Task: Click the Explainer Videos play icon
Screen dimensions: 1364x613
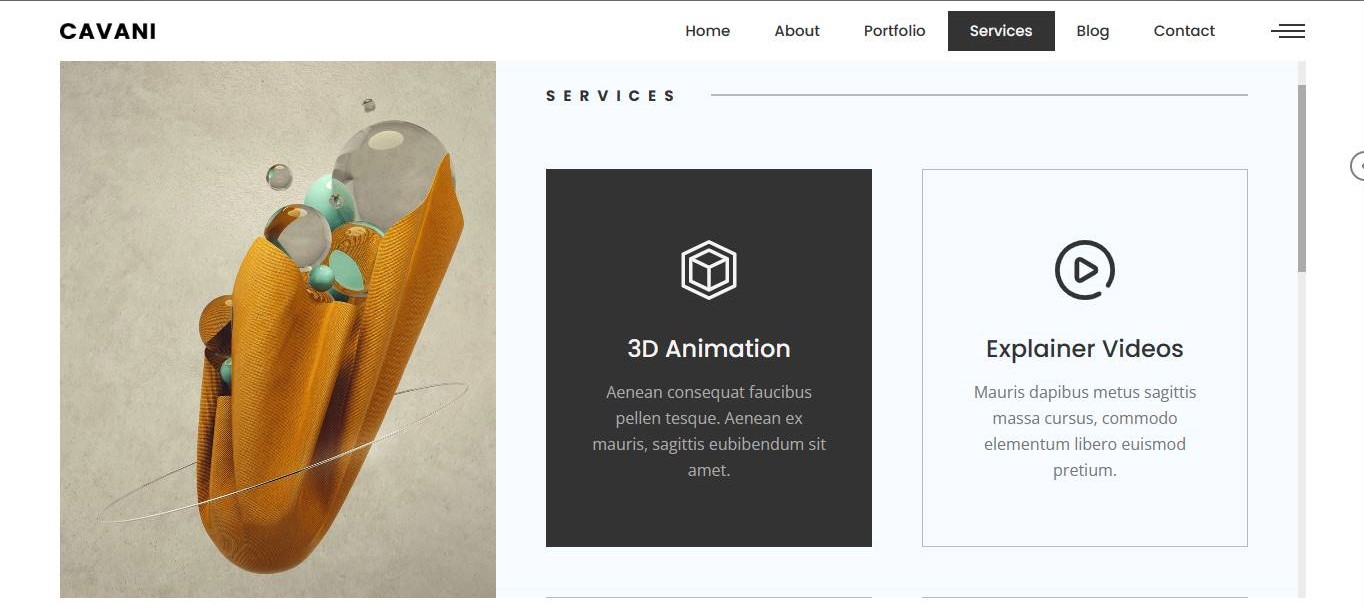Action: coord(1085,270)
